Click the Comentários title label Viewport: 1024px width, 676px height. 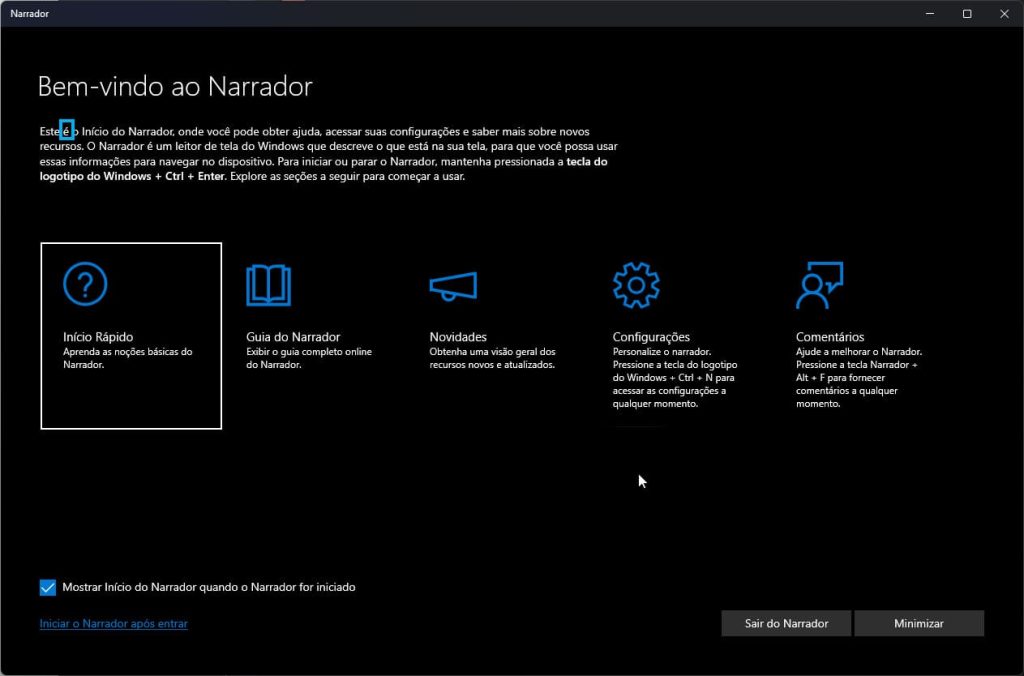tap(829, 336)
